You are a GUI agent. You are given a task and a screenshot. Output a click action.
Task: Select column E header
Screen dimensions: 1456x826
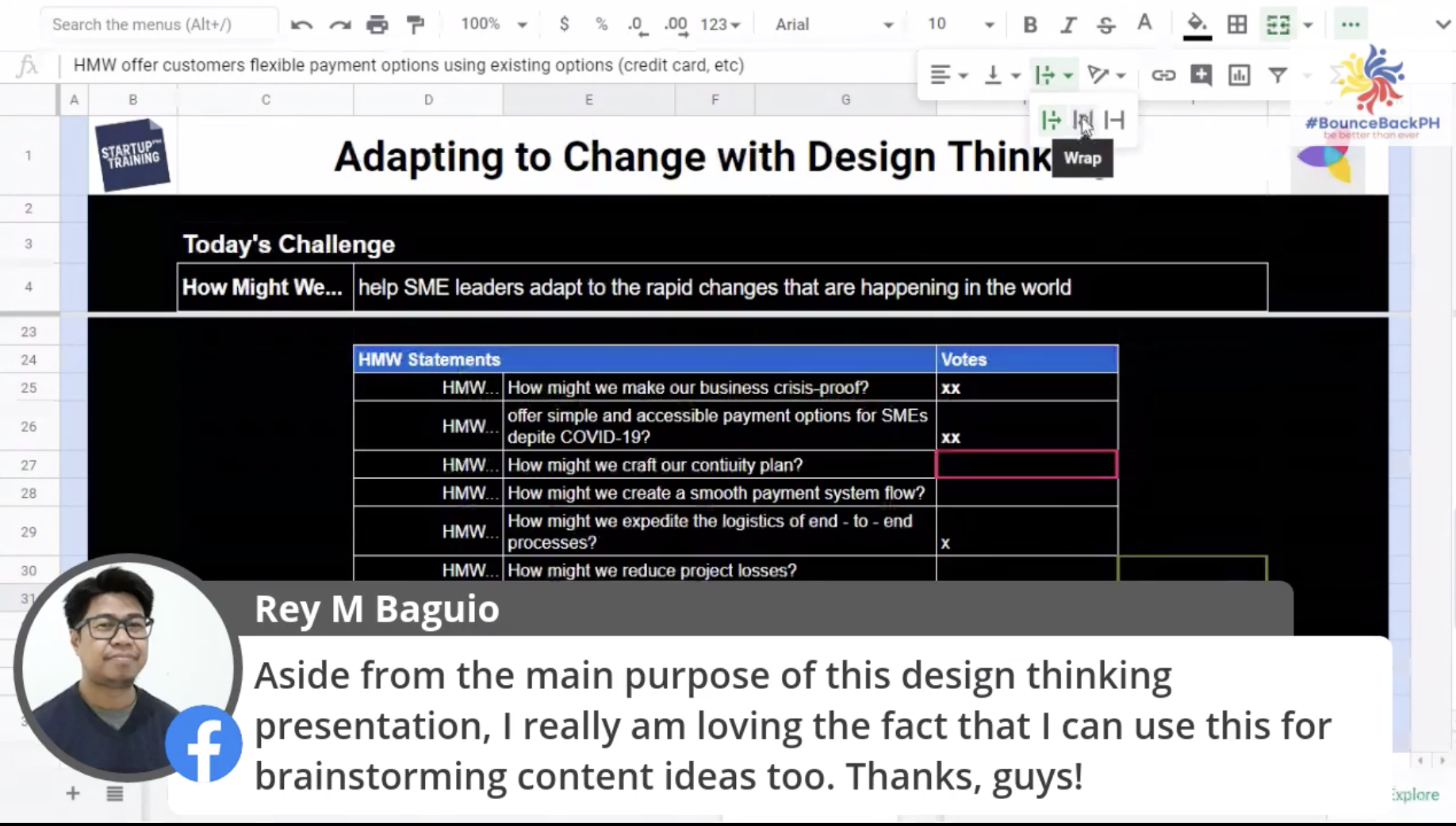coord(588,100)
